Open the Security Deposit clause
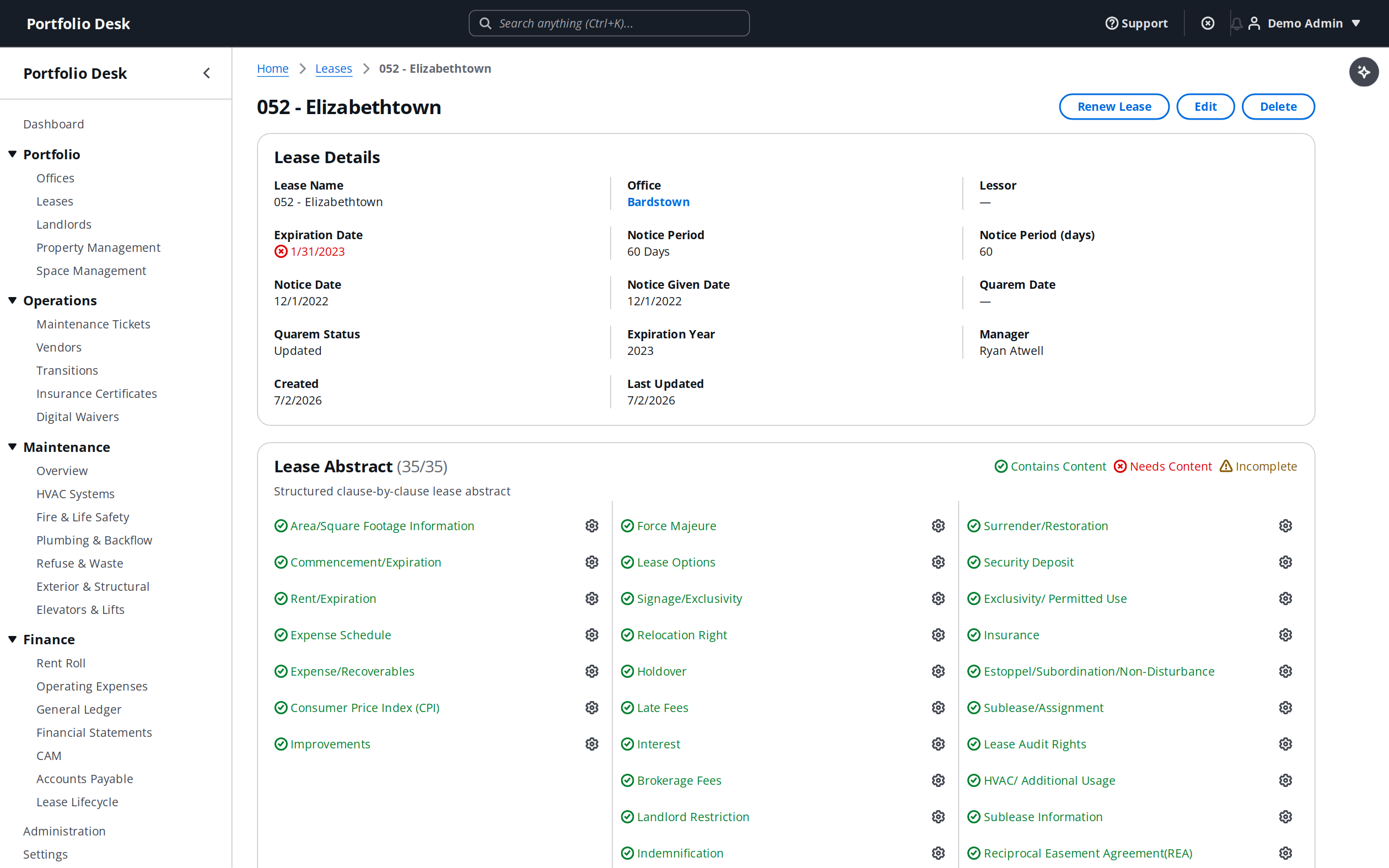This screenshot has height=868, width=1389. 1029,562
